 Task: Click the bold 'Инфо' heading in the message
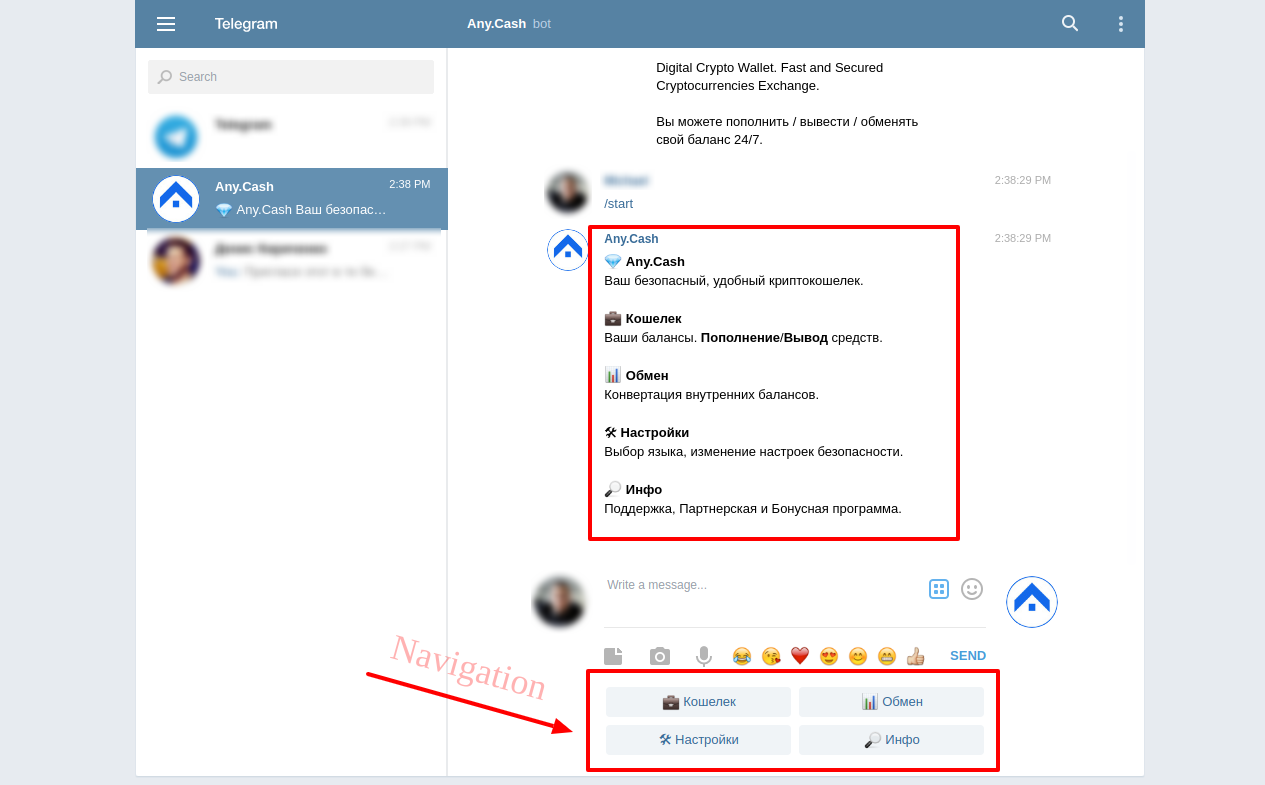click(x=644, y=490)
